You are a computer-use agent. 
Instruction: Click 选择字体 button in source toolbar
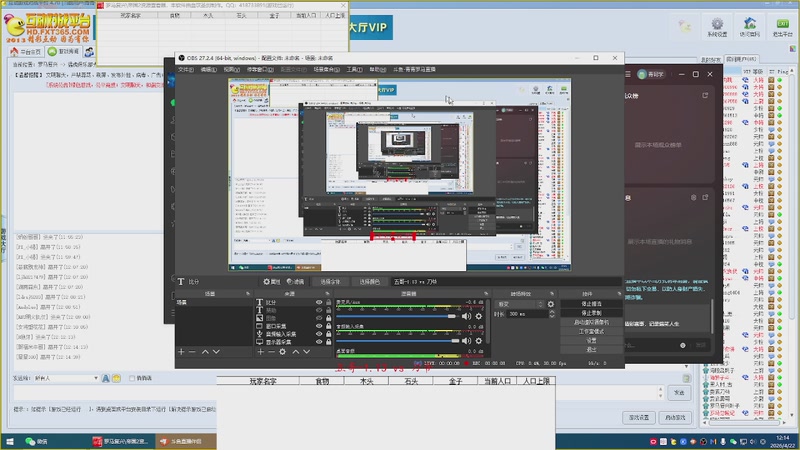(x=330, y=282)
